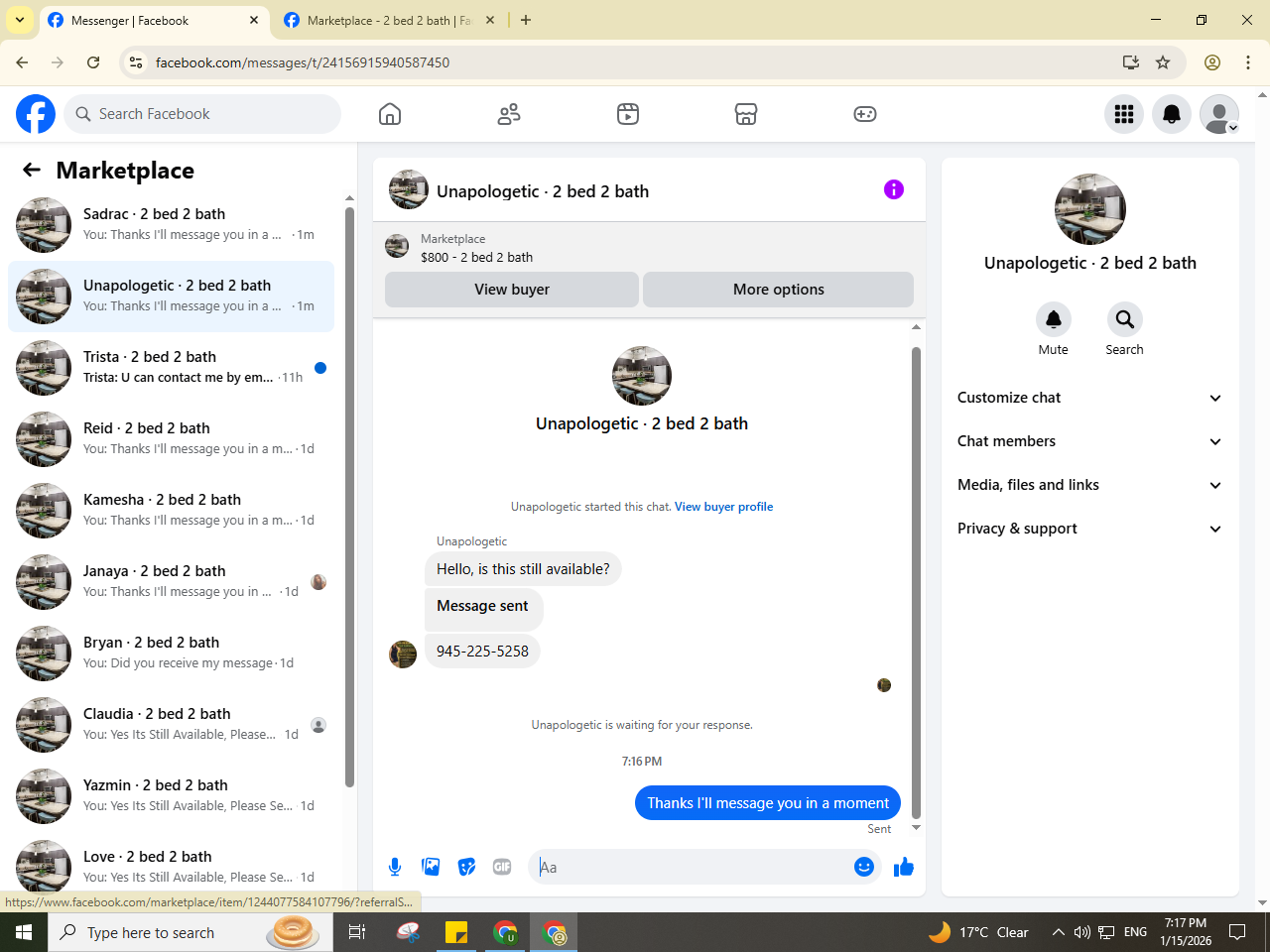This screenshot has width=1270, height=952.
Task: Open the Friends icon in top navigation
Action: [x=509, y=114]
